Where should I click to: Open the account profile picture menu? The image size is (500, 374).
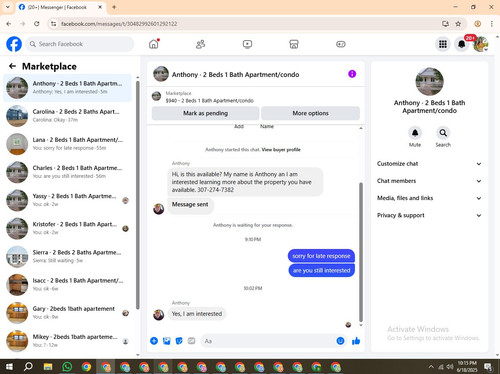[x=481, y=44]
